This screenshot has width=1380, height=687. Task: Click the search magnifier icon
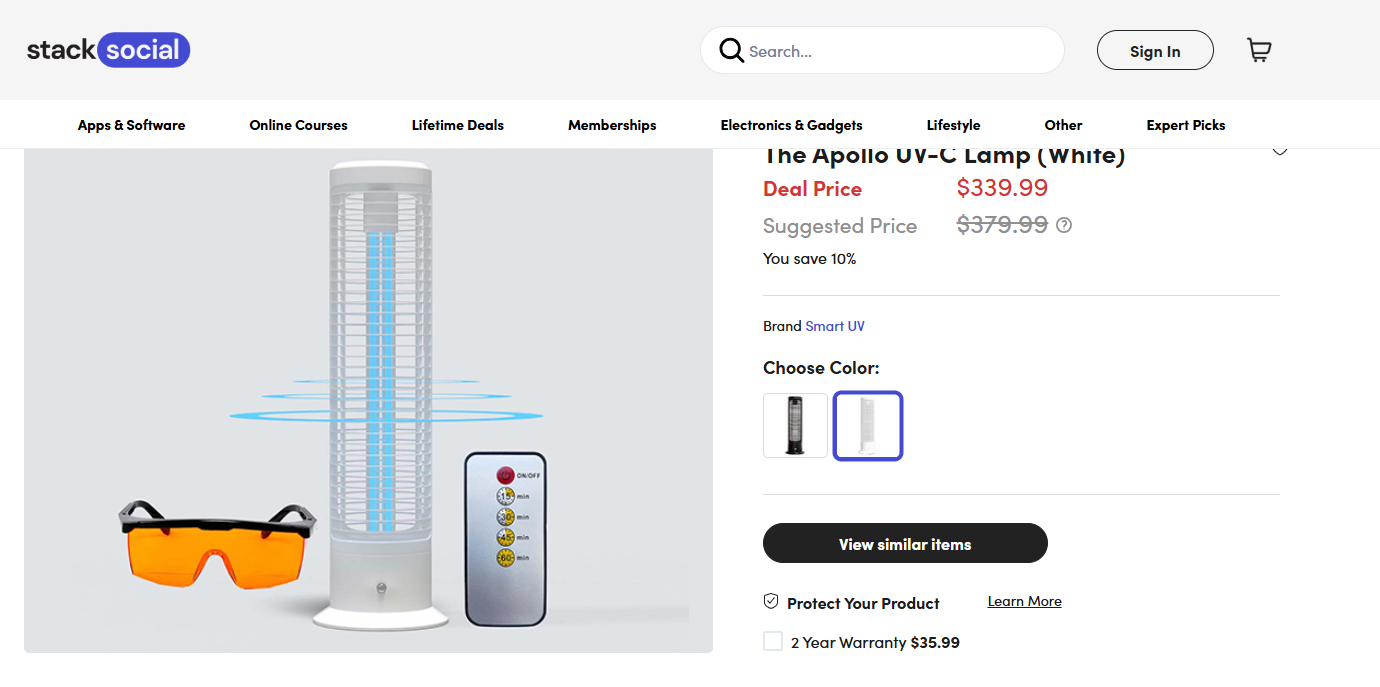click(731, 50)
